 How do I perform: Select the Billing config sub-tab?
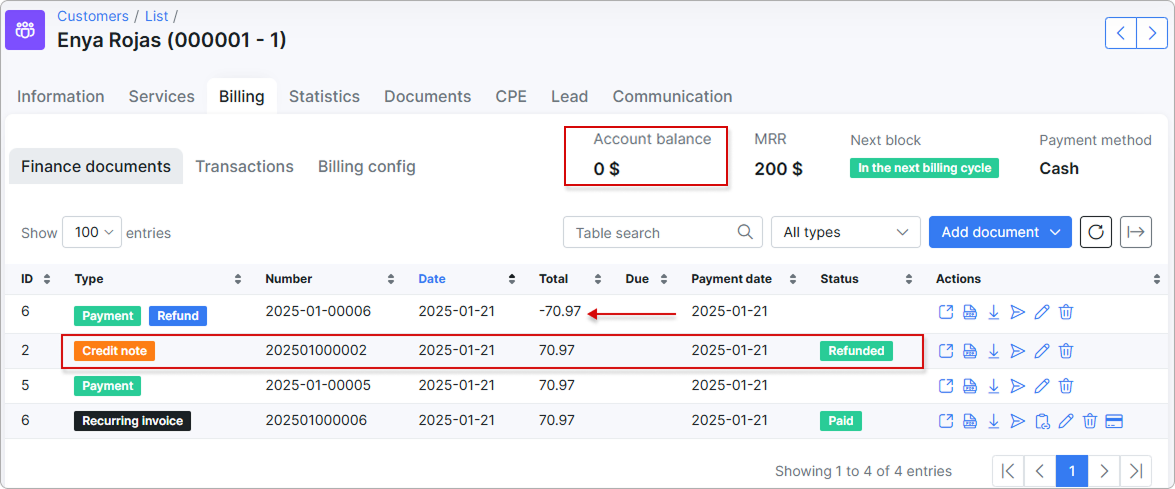(x=366, y=166)
